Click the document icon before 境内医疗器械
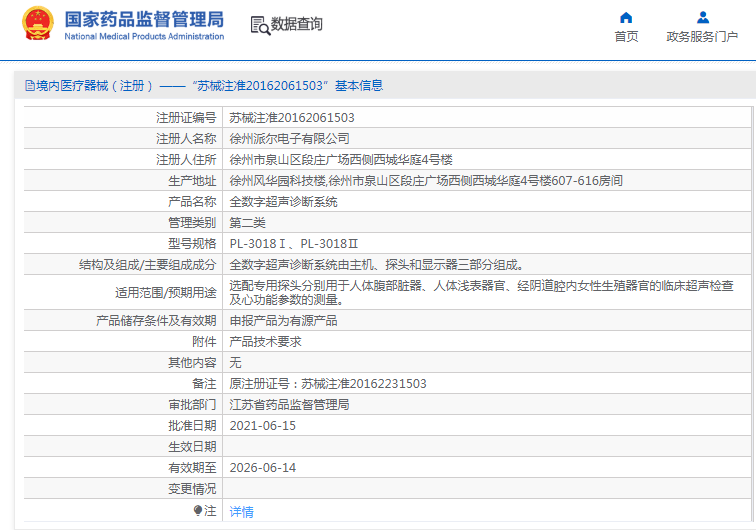The width and height of the screenshot is (756, 530). (x=30, y=86)
